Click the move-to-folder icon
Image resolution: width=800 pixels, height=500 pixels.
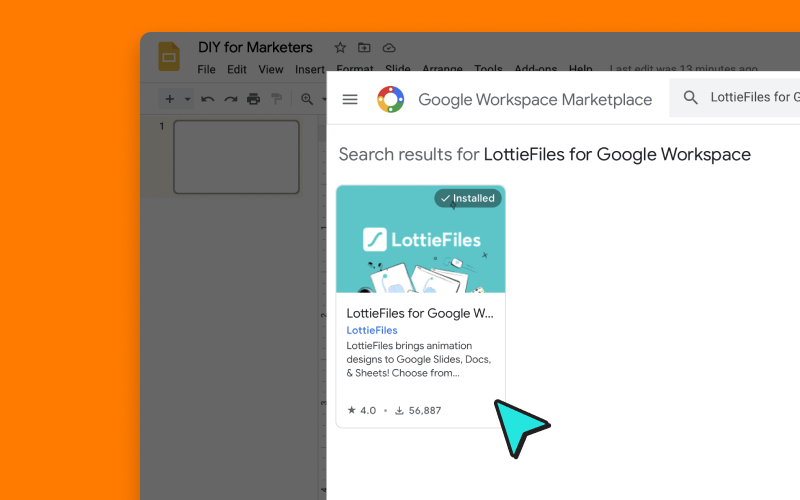click(364, 47)
